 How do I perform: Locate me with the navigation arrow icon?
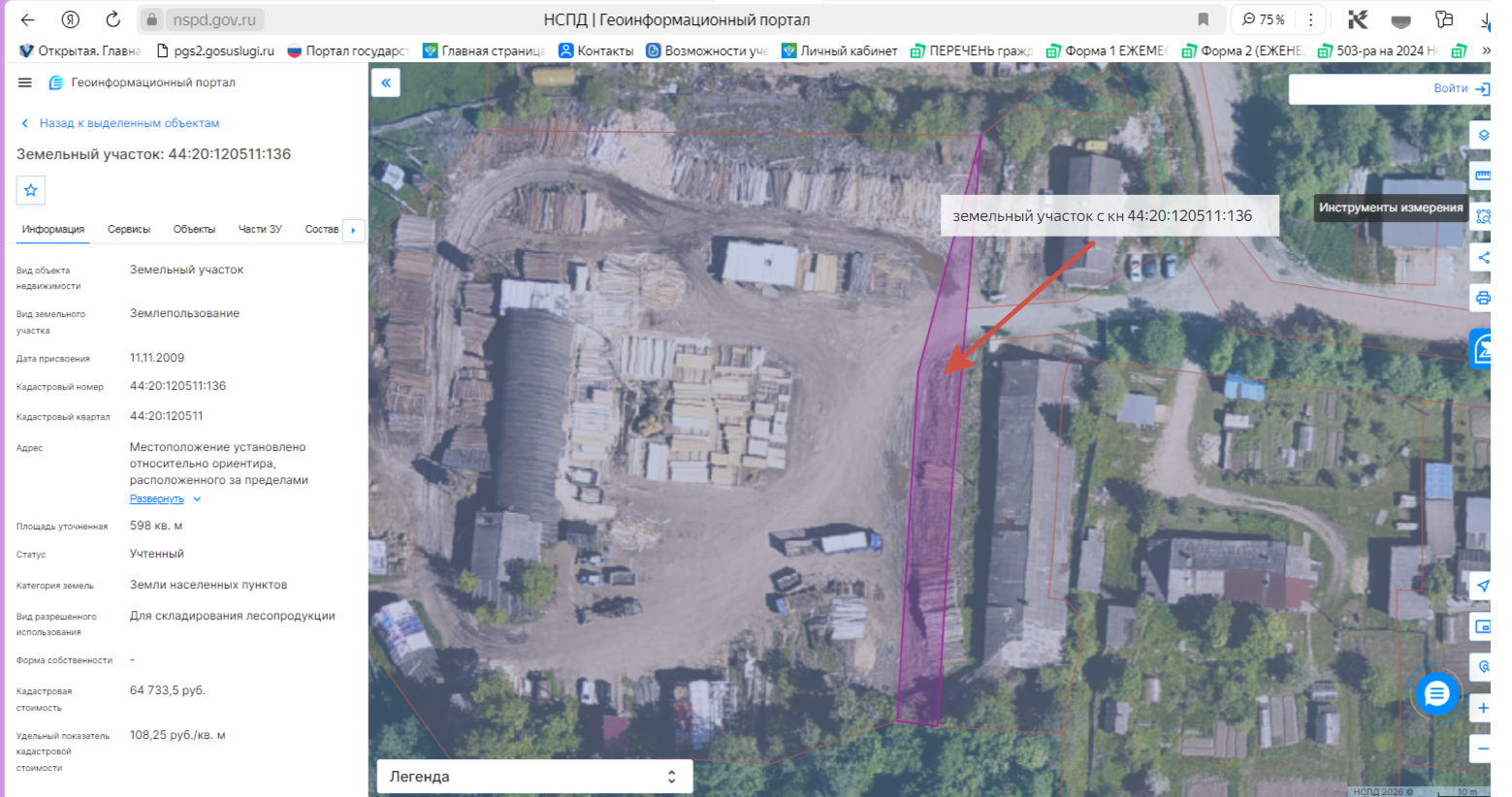tap(1482, 586)
